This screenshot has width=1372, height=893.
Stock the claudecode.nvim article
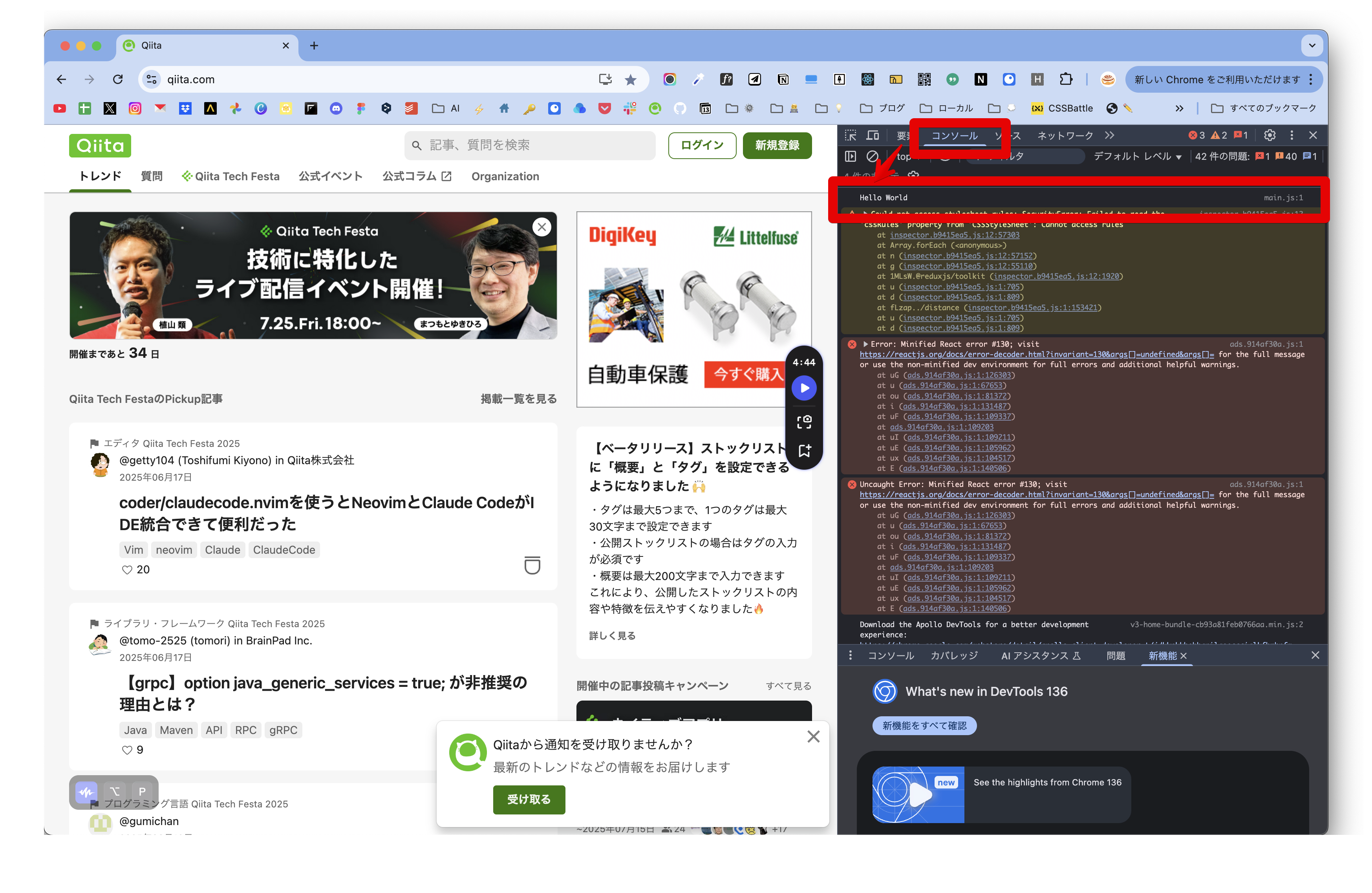click(532, 565)
